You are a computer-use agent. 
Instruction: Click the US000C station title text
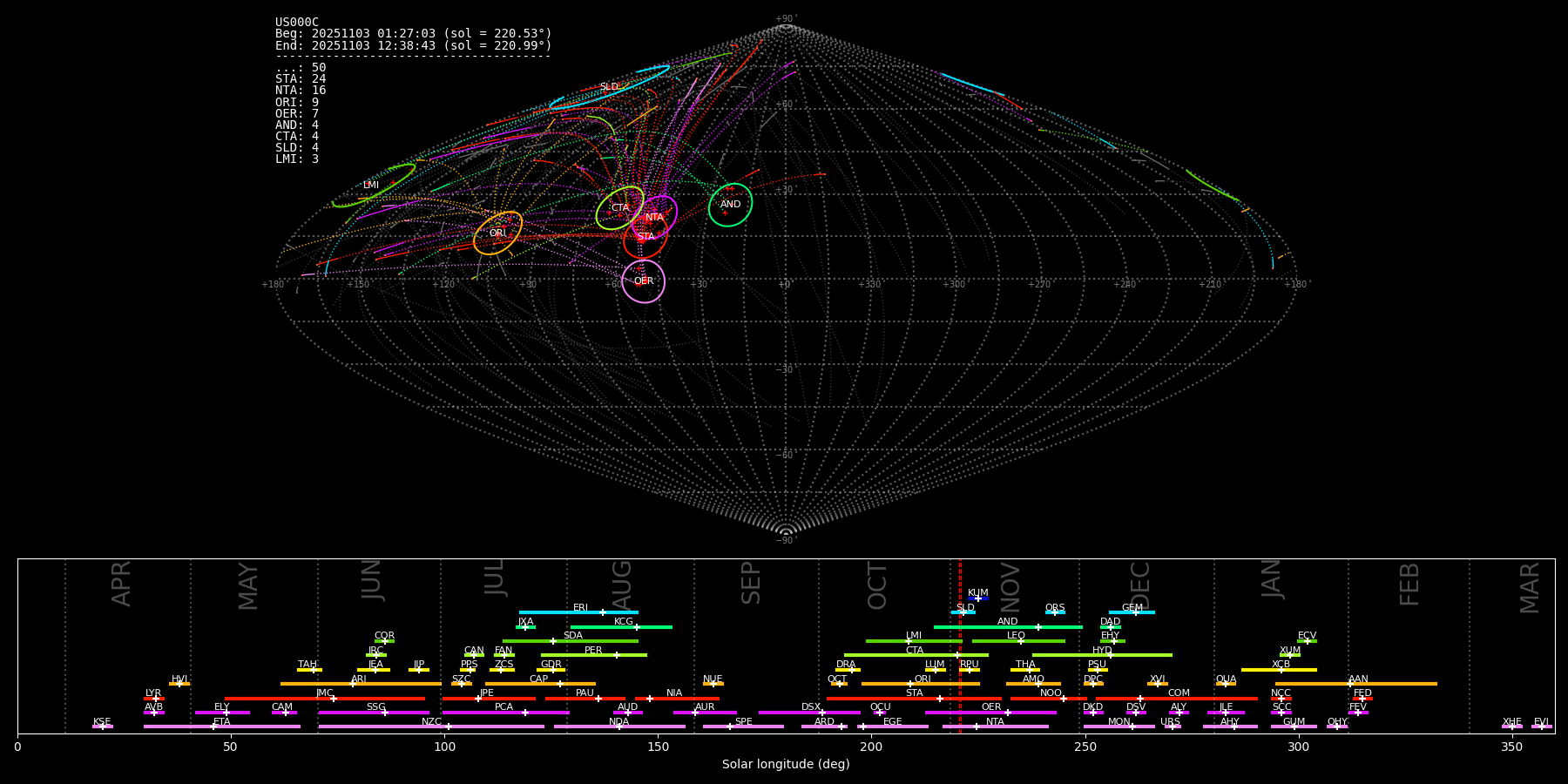coord(297,23)
